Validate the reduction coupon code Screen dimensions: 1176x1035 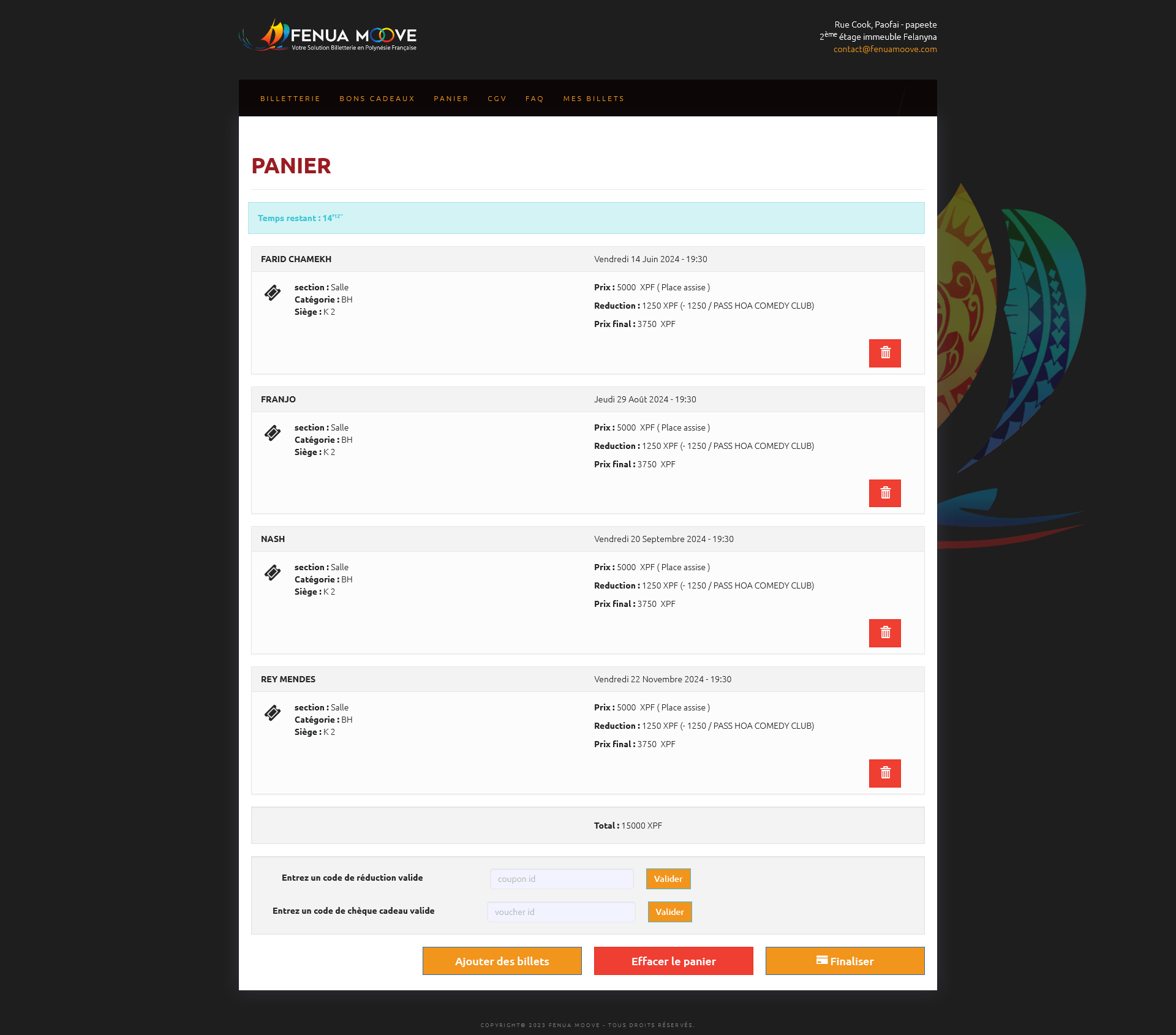point(668,879)
